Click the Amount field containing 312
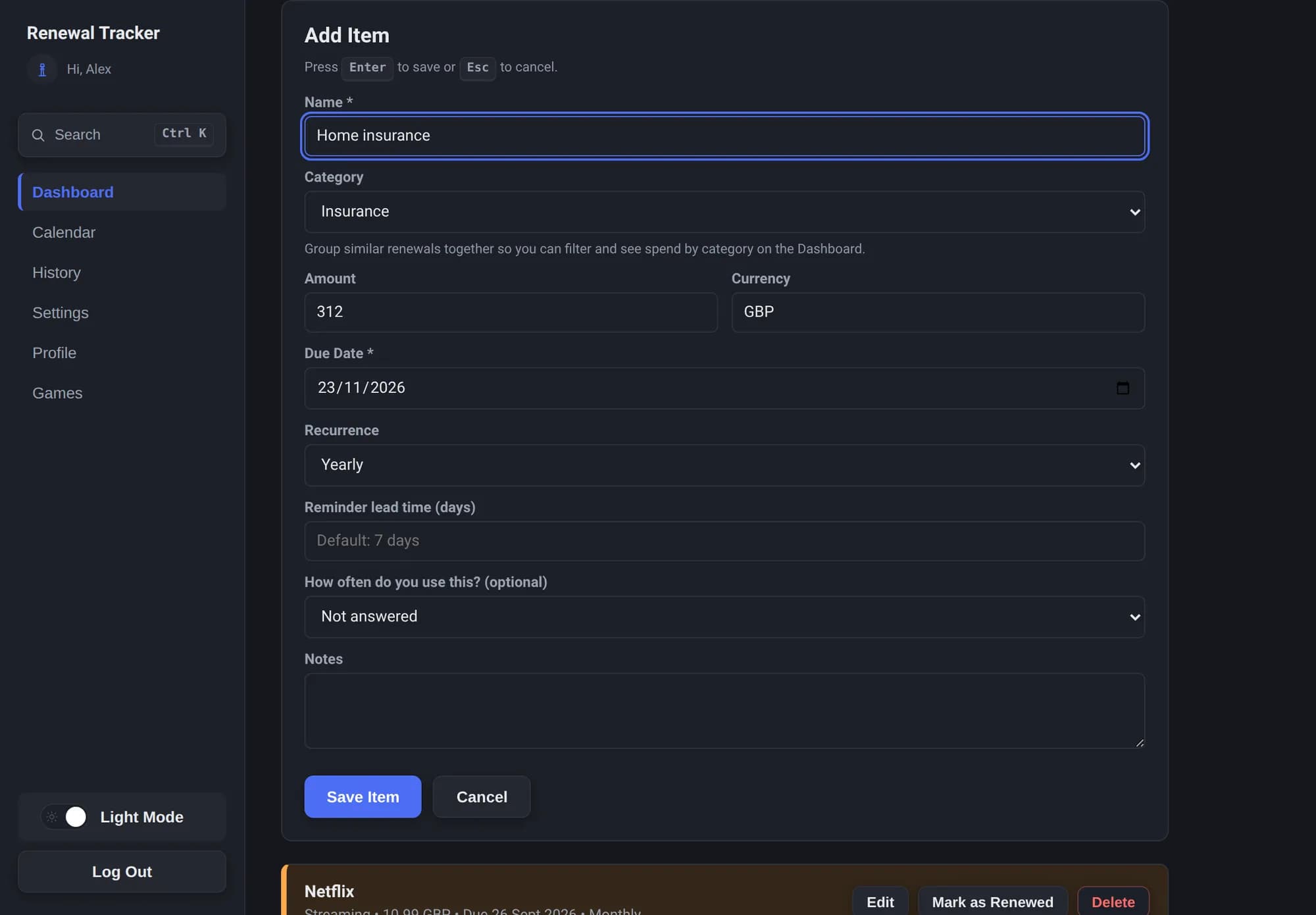Screen dimensions: 1316x915 [511, 312]
